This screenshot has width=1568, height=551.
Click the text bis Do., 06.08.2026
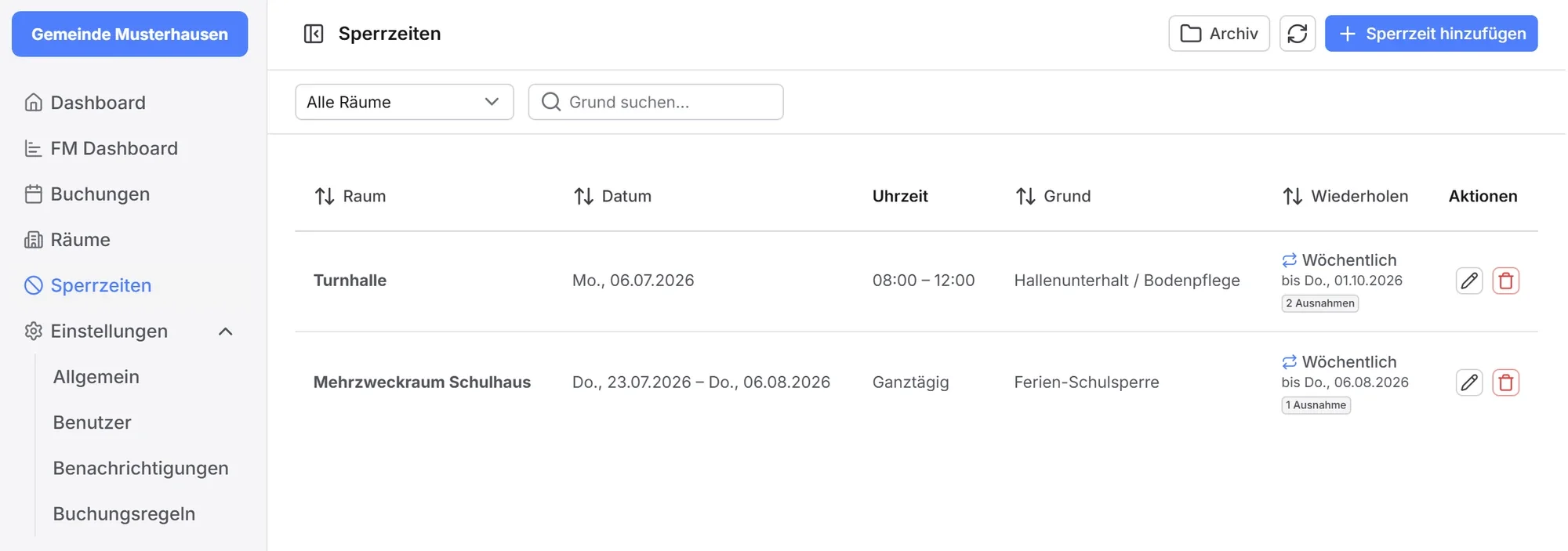coord(1345,382)
